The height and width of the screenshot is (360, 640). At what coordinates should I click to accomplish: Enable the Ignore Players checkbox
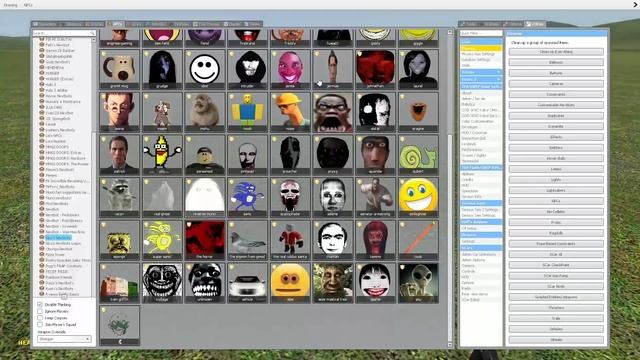coord(40,311)
